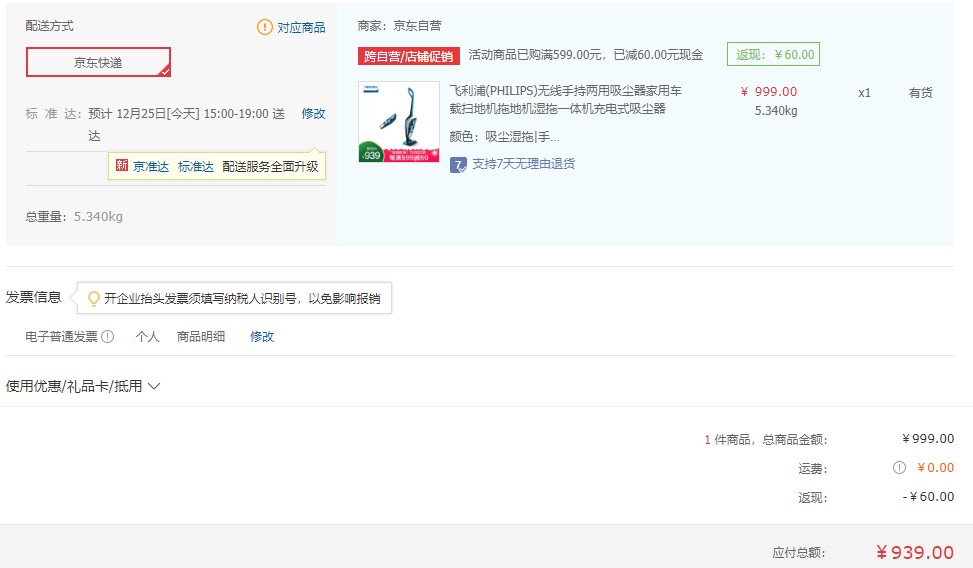
Task: Click the red 新 badge icon
Action: pyautogui.click(x=122, y=165)
